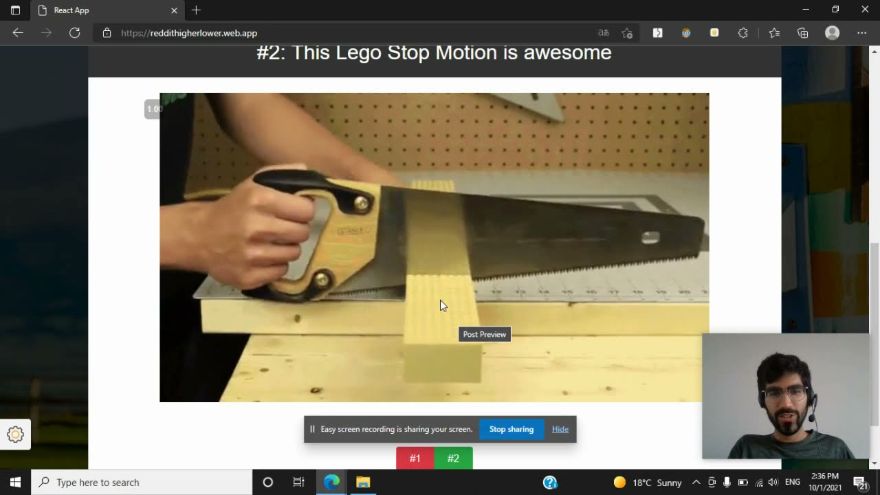The width and height of the screenshot is (880, 495).
Task: Click the 1.00 playback speed badge
Action: click(x=153, y=109)
